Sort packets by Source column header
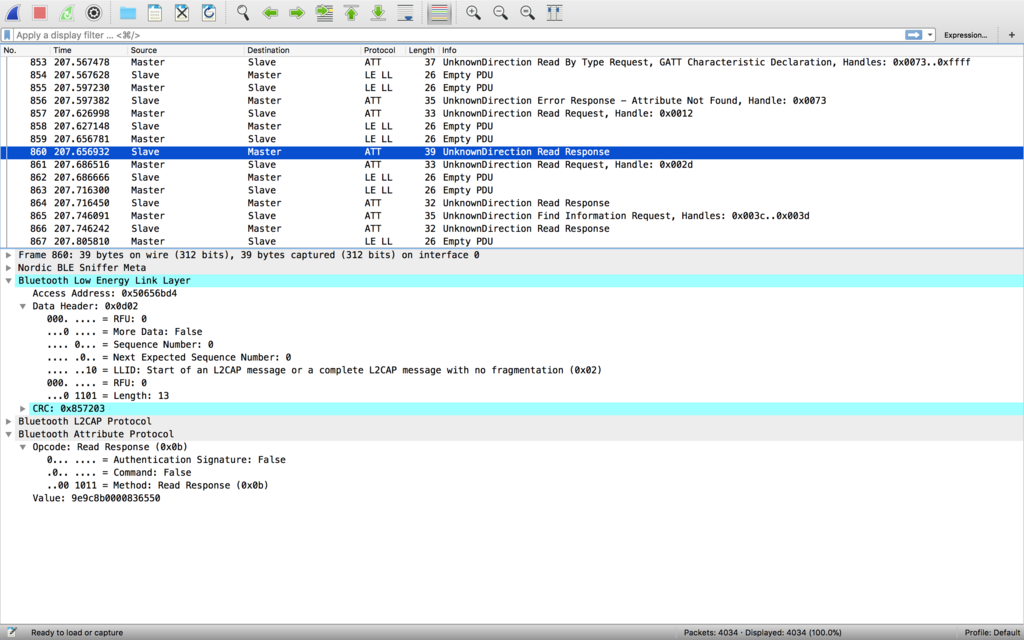1024x640 pixels. [186, 50]
